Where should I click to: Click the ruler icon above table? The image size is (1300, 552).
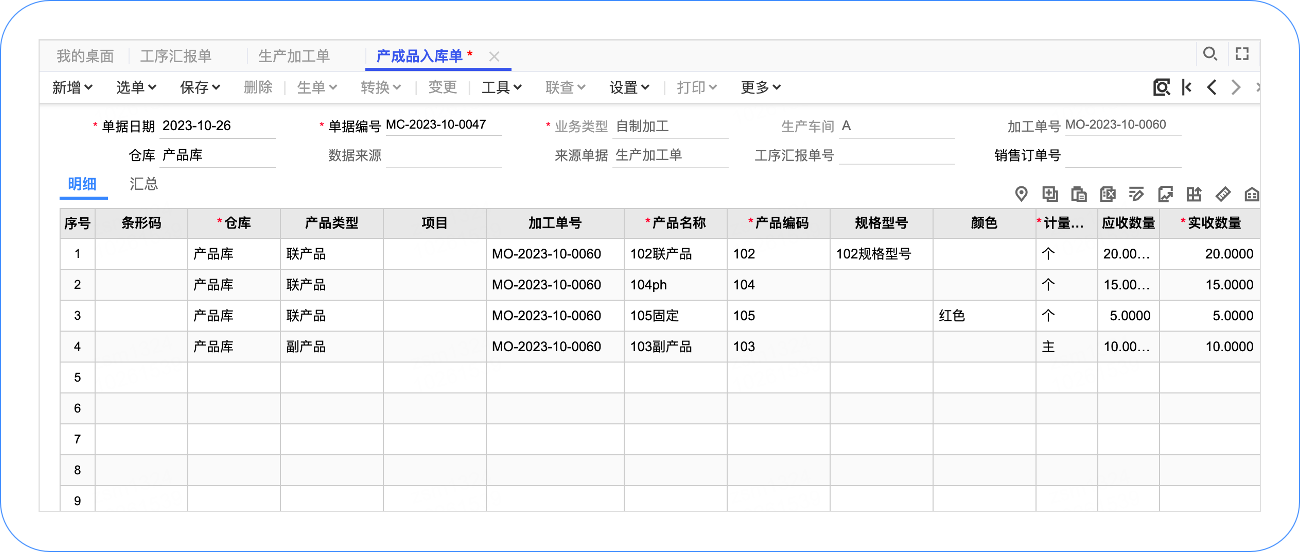coord(1223,194)
